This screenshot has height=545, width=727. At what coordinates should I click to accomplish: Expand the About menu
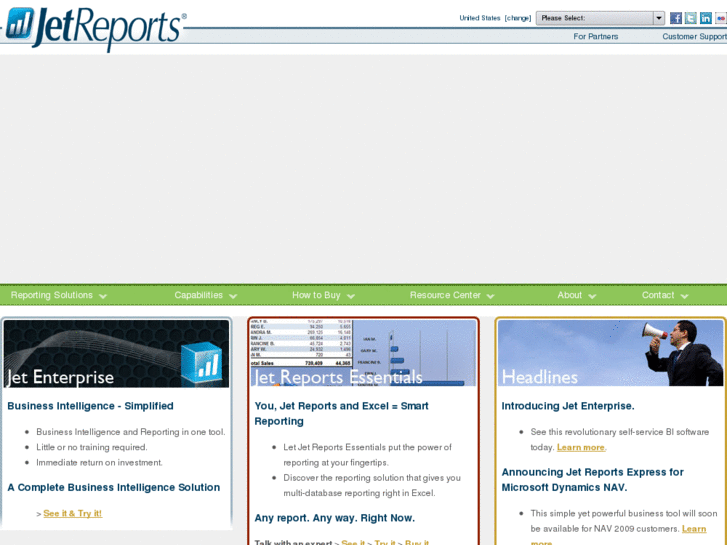tap(576, 295)
